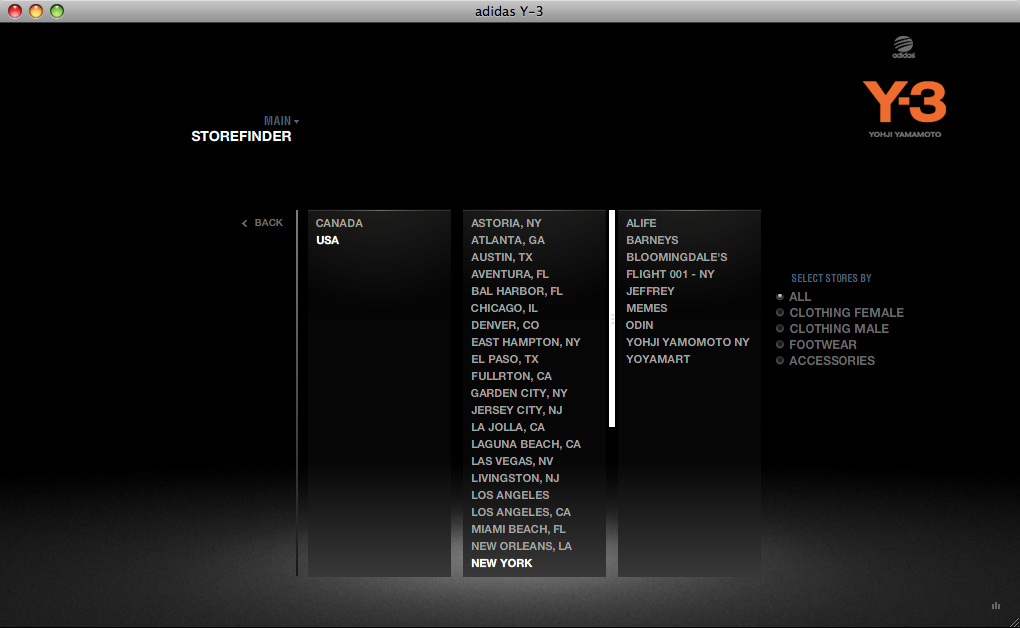This screenshot has width=1020, height=628.
Task: Select CHICAGO, IL from the city list
Action: click(x=504, y=308)
